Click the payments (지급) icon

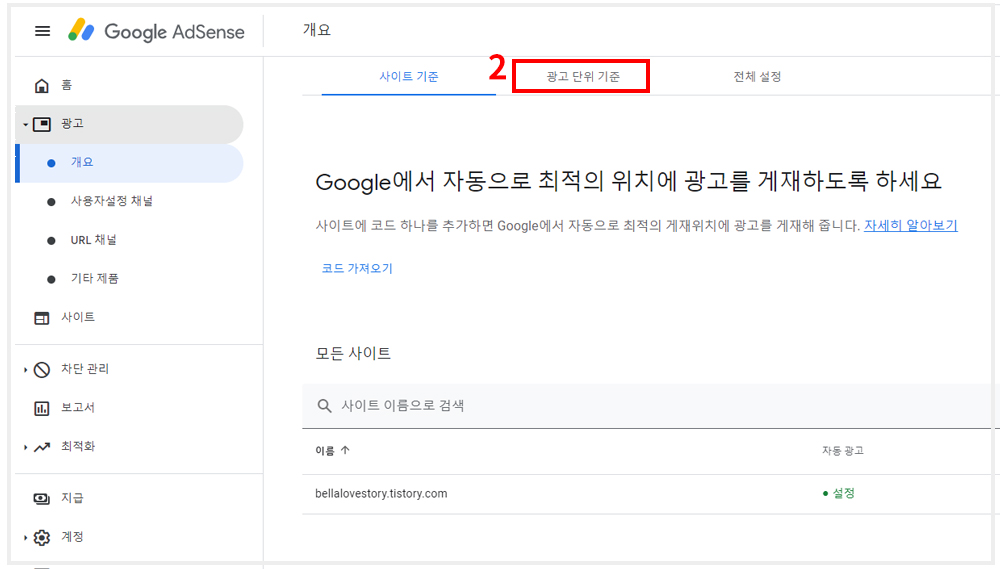point(41,499)
